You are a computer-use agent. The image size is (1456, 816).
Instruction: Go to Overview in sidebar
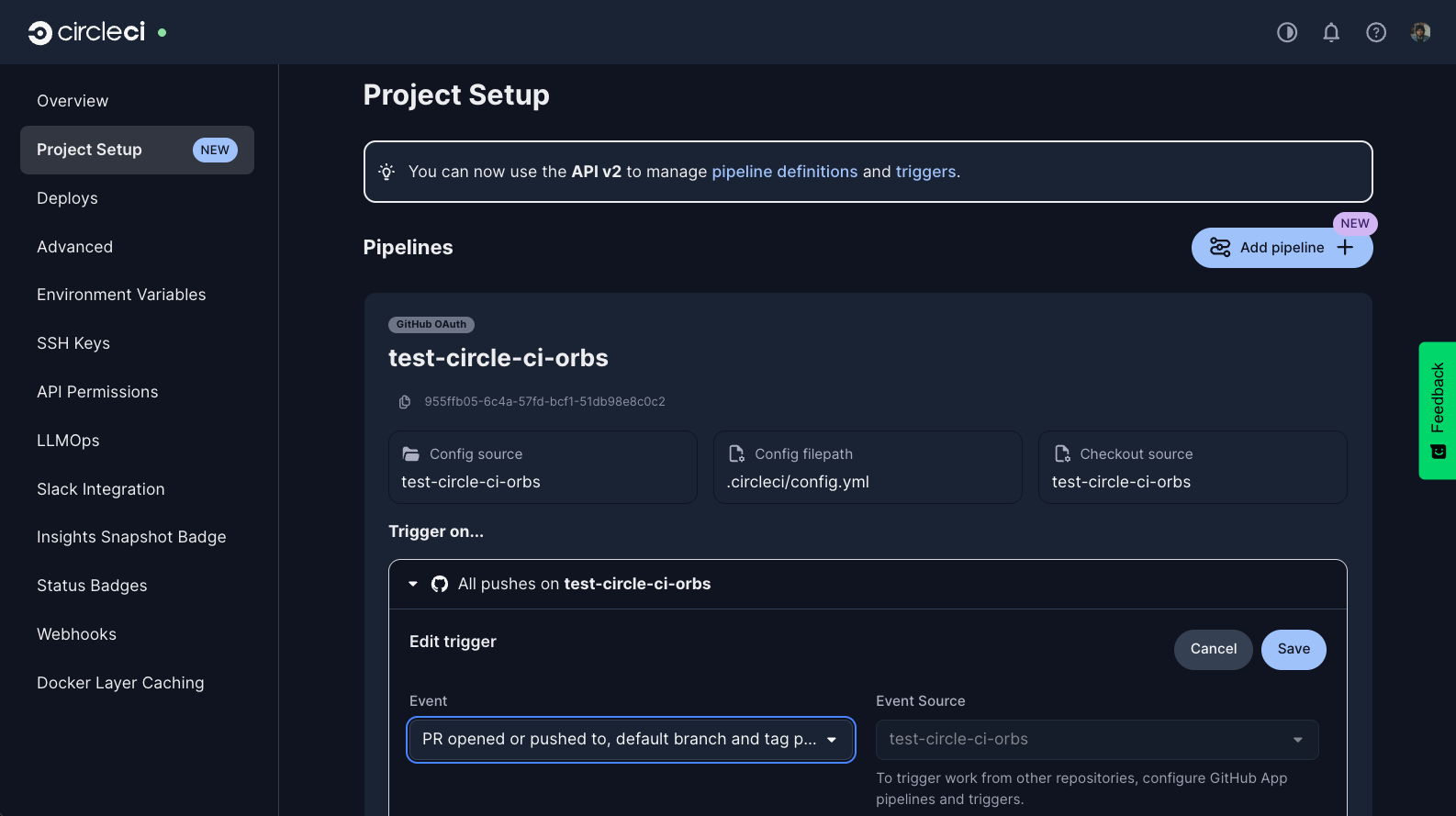point(73,101)
